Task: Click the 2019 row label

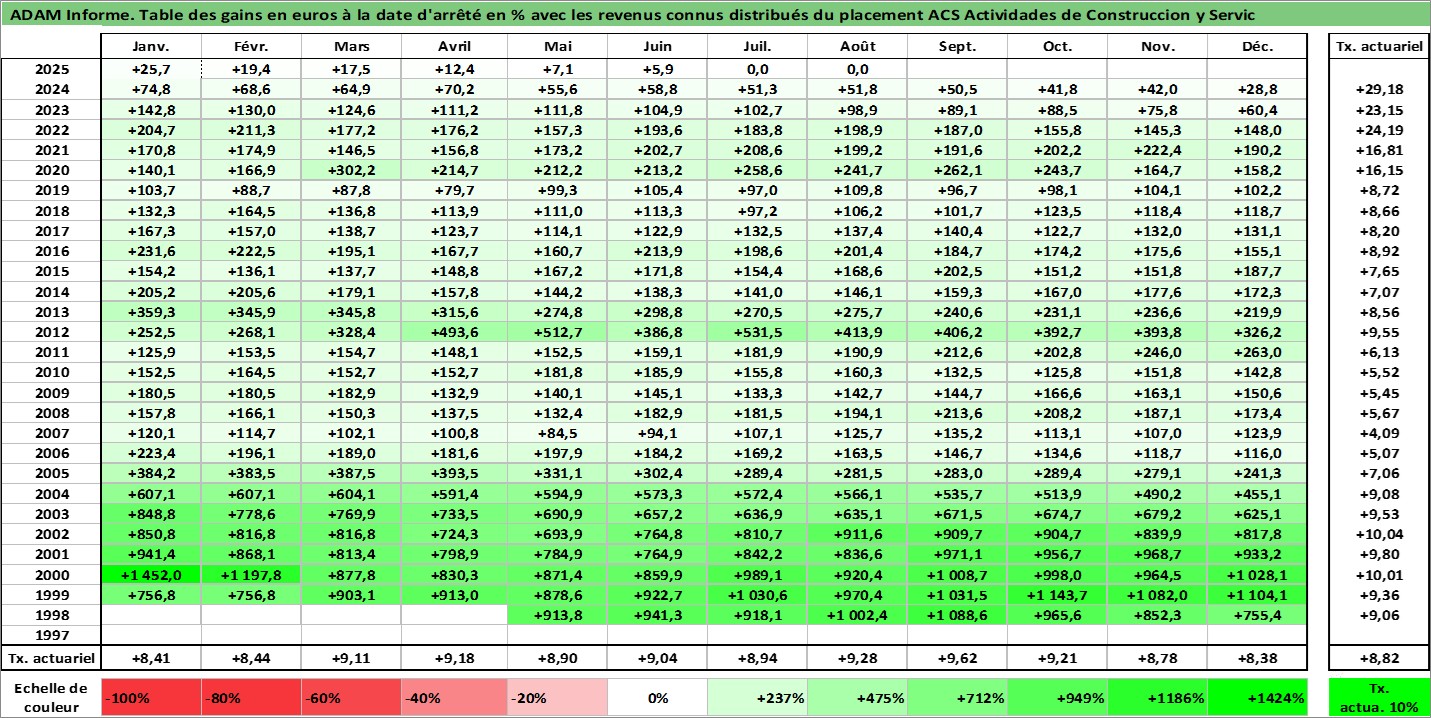Action: (x=51, y=190)
